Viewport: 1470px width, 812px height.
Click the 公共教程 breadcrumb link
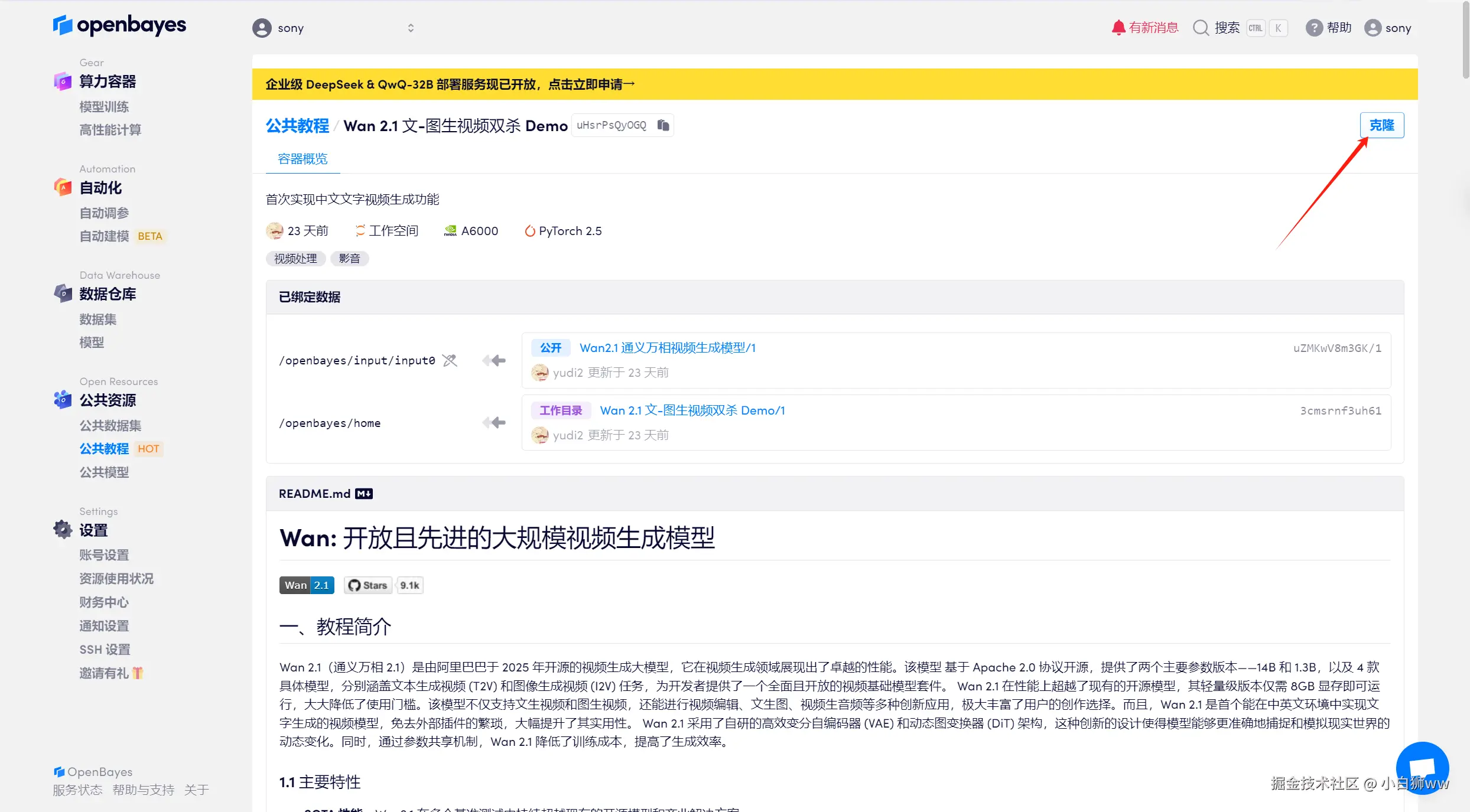(297, 126)
